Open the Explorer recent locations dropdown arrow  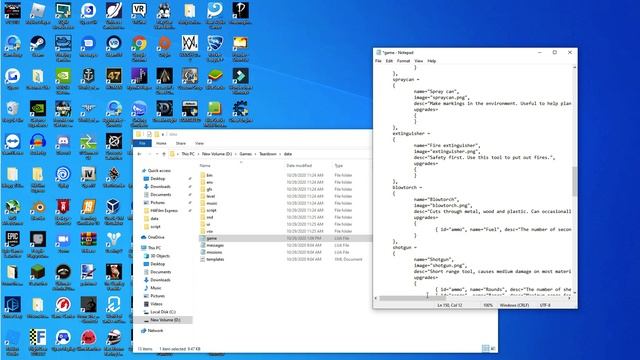(157, 154)
